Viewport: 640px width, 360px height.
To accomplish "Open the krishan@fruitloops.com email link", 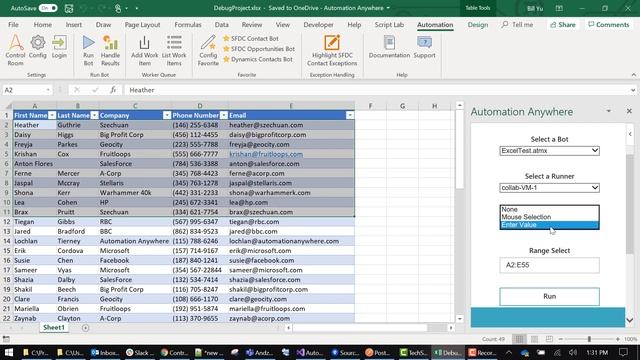I will (x=266, y=154).
